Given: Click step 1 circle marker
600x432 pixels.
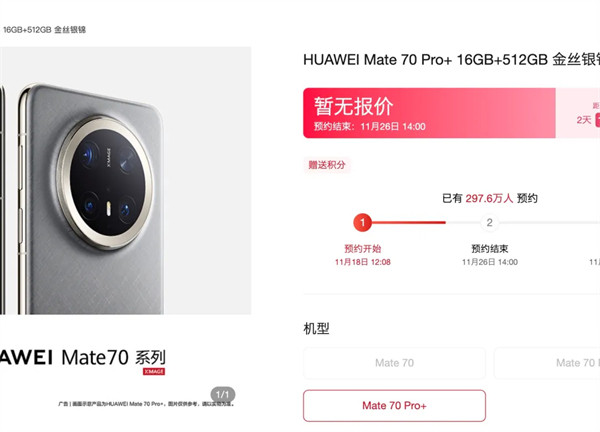Looking at the screenshot, I should point(362,222).
